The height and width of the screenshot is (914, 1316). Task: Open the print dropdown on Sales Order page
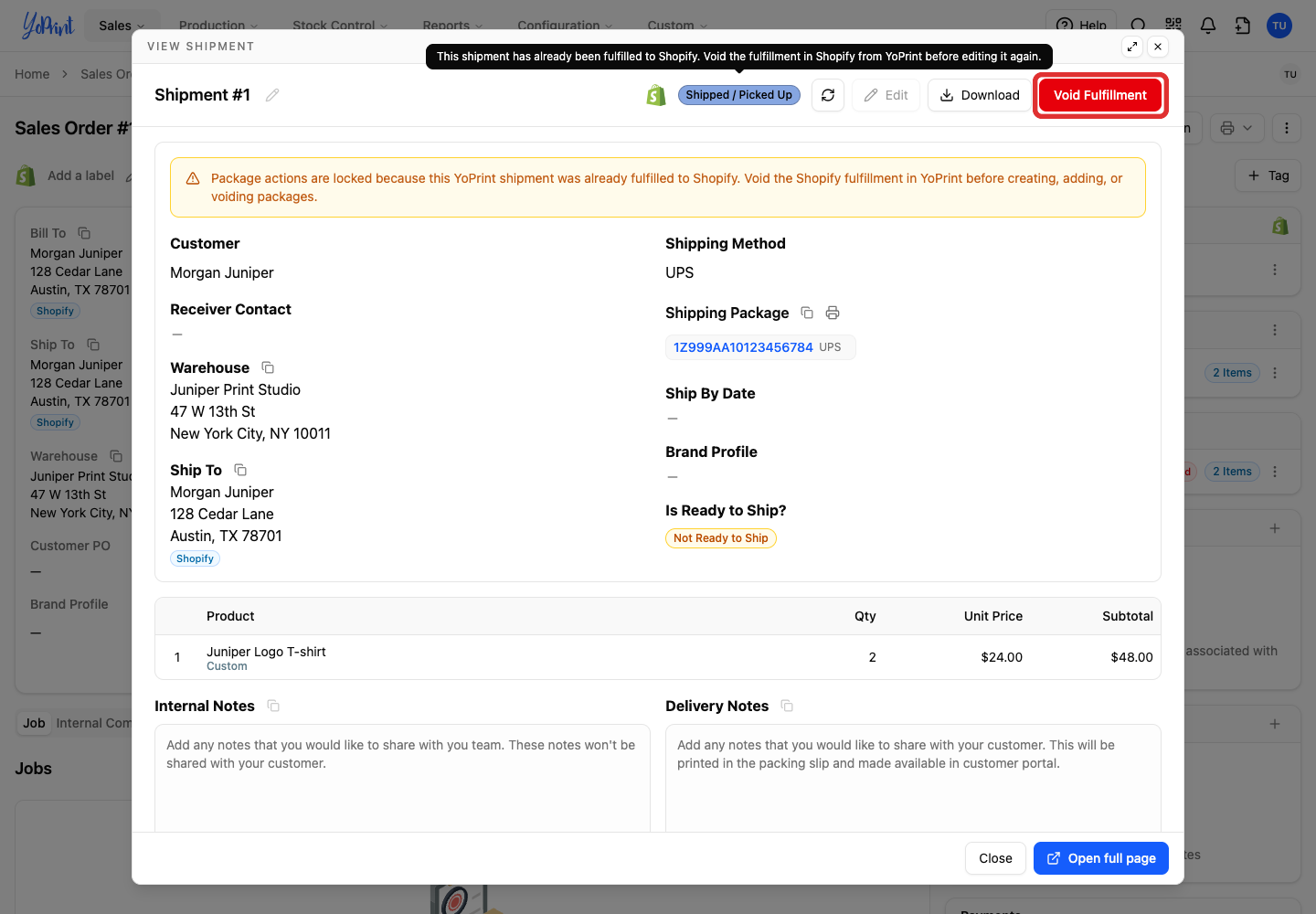(1237, 128)
